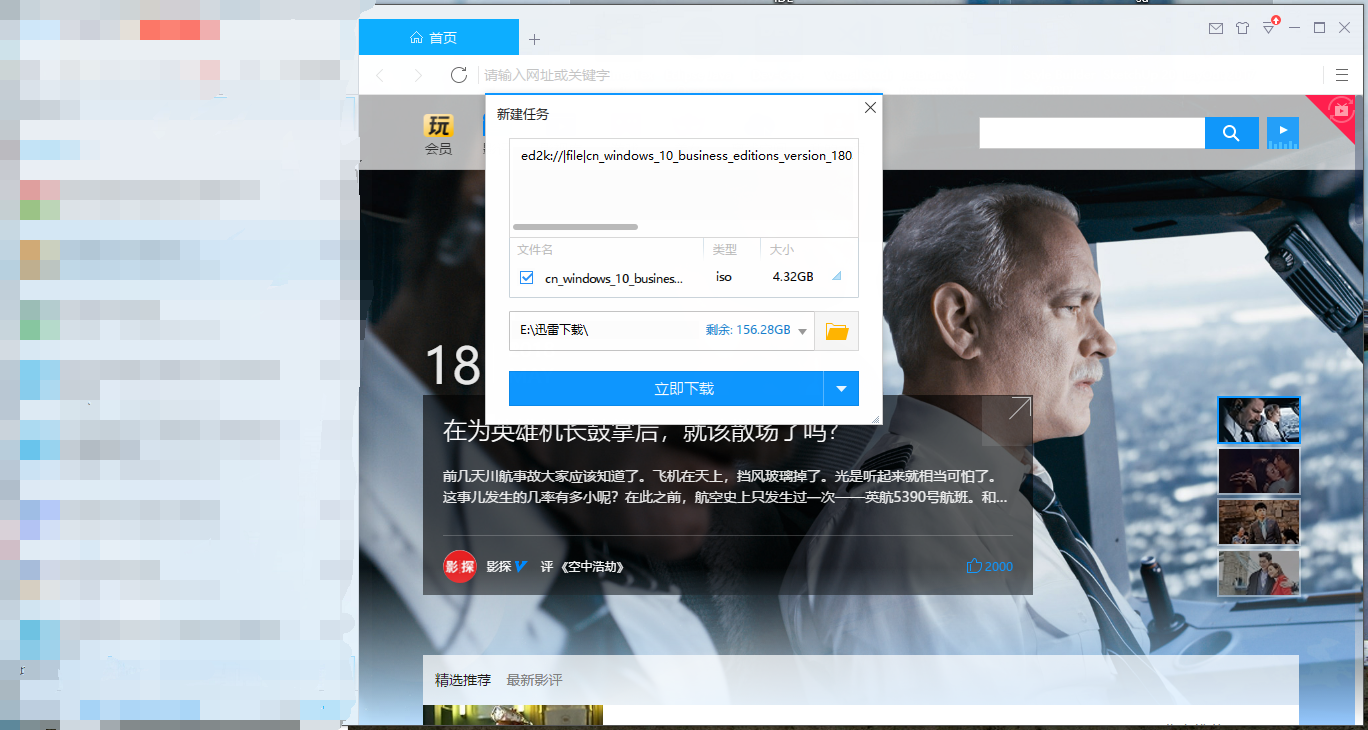This screenshot has height=730, width=1368.
Task: Switch to the 最新影评 tab
Action: [x=534, y=680]
